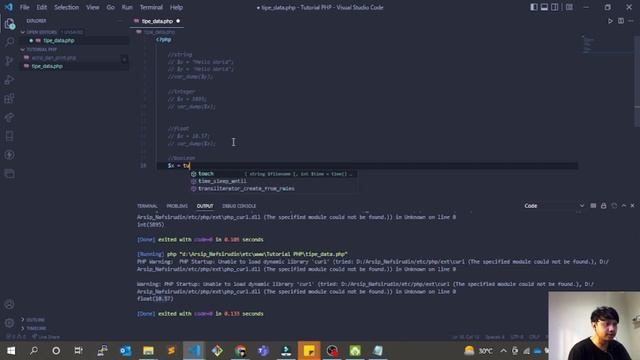
Task: Open Outlook from the taskbar
Action: (x=126, y=351)
